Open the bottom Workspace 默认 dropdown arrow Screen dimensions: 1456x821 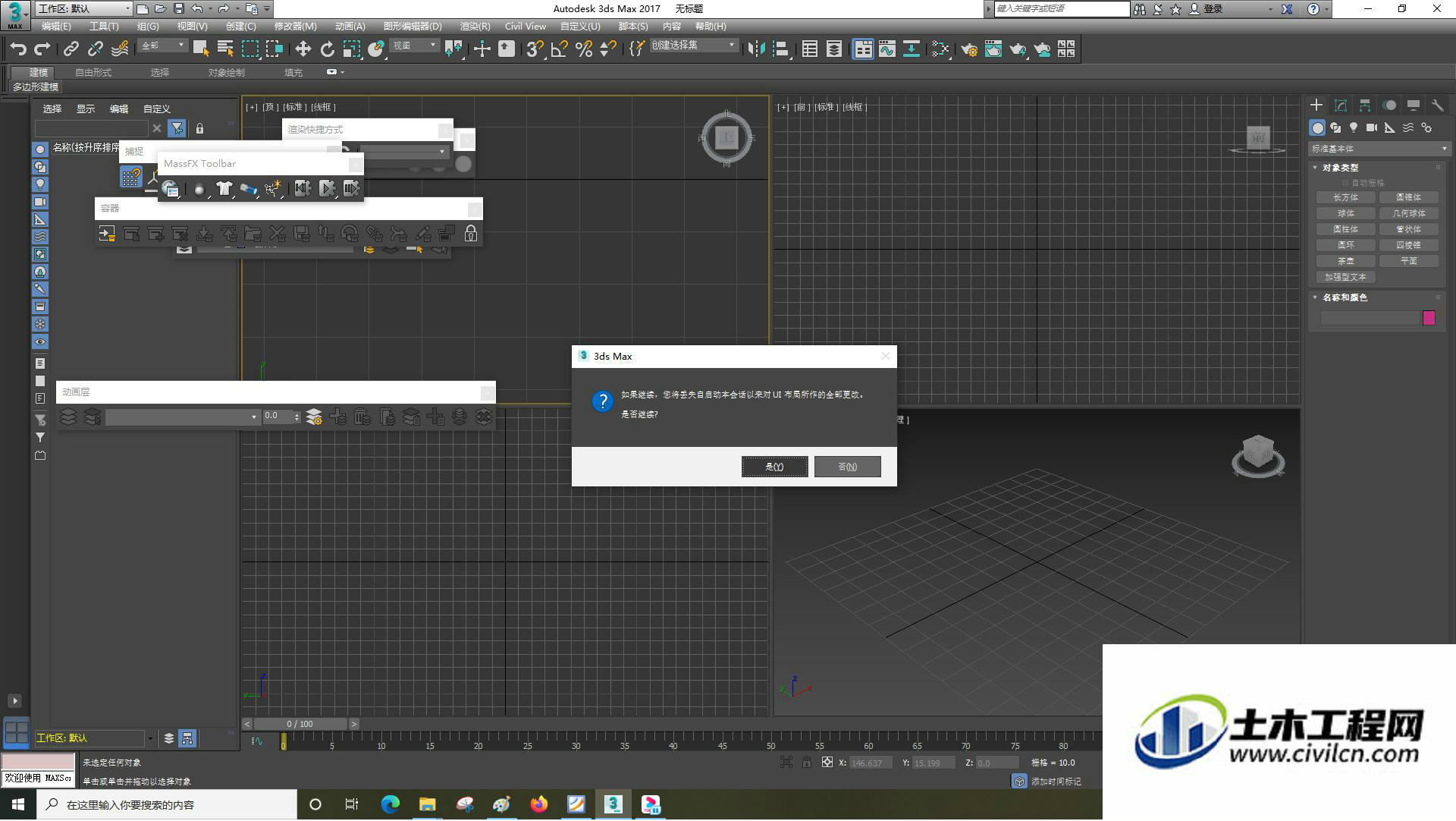point(149,738)
